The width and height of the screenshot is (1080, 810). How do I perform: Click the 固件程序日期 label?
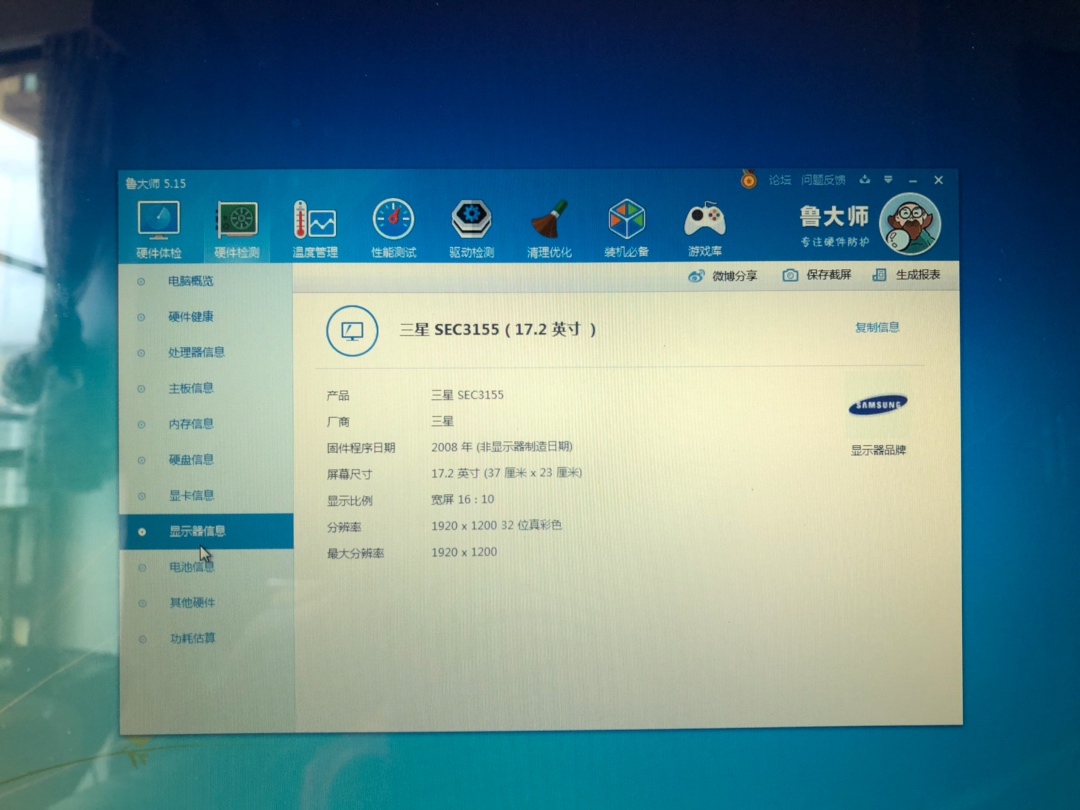tap(361, 448)
